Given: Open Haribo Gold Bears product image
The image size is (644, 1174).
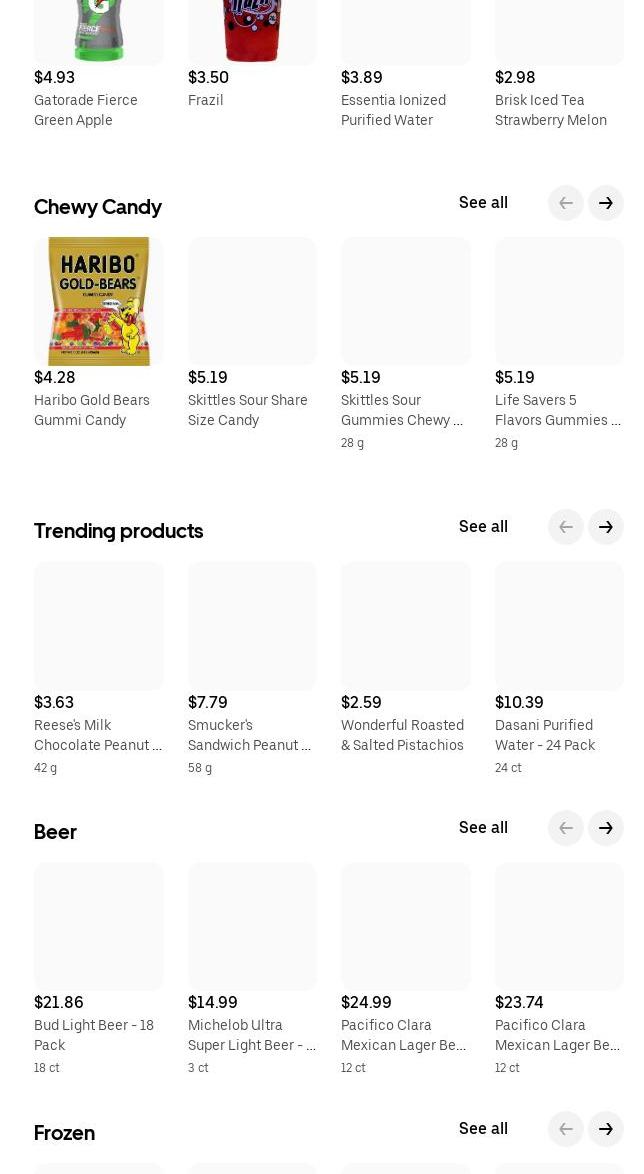Looking at the screenshot, I should (99, 301).
